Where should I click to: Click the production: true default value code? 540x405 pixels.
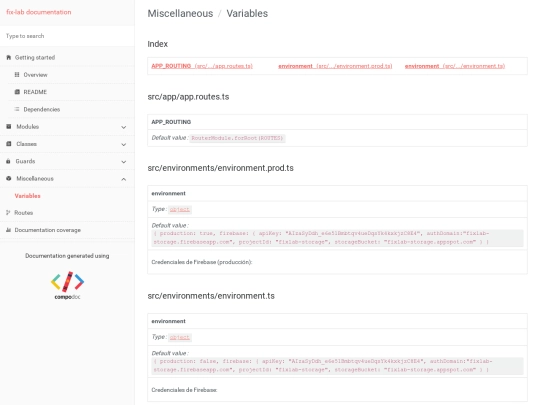338,238
